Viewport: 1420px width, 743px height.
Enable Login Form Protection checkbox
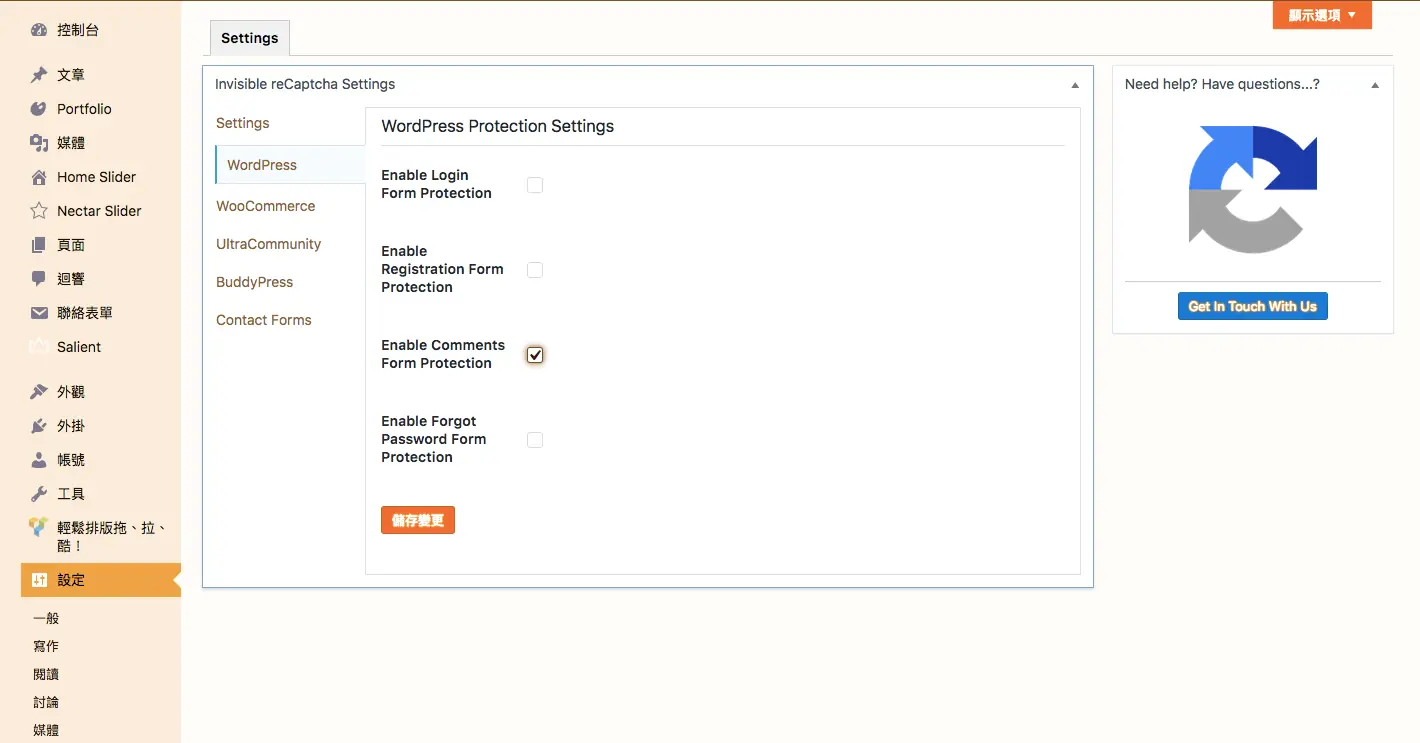coord(535,185)
